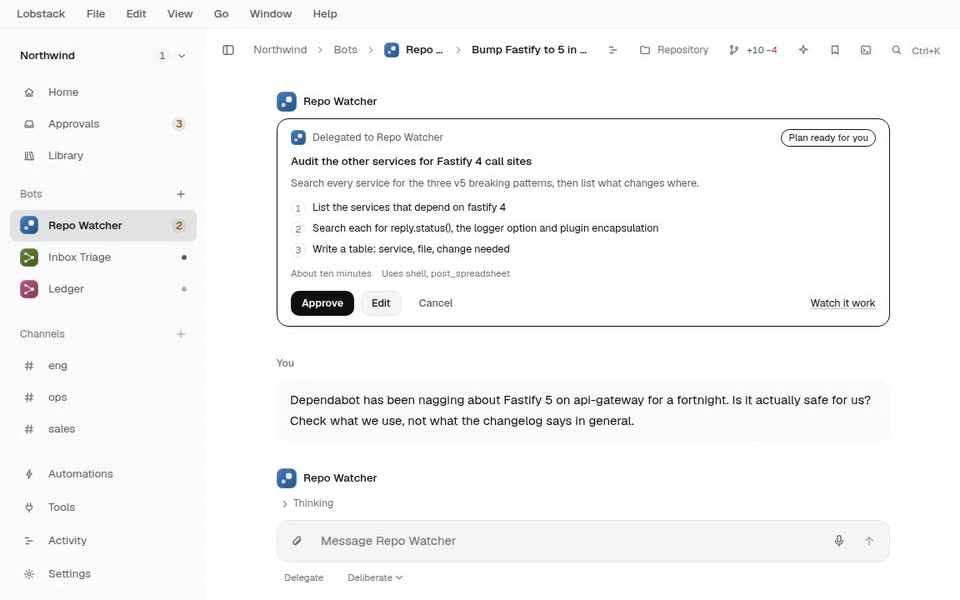Cancel the delegated plan

435,303
